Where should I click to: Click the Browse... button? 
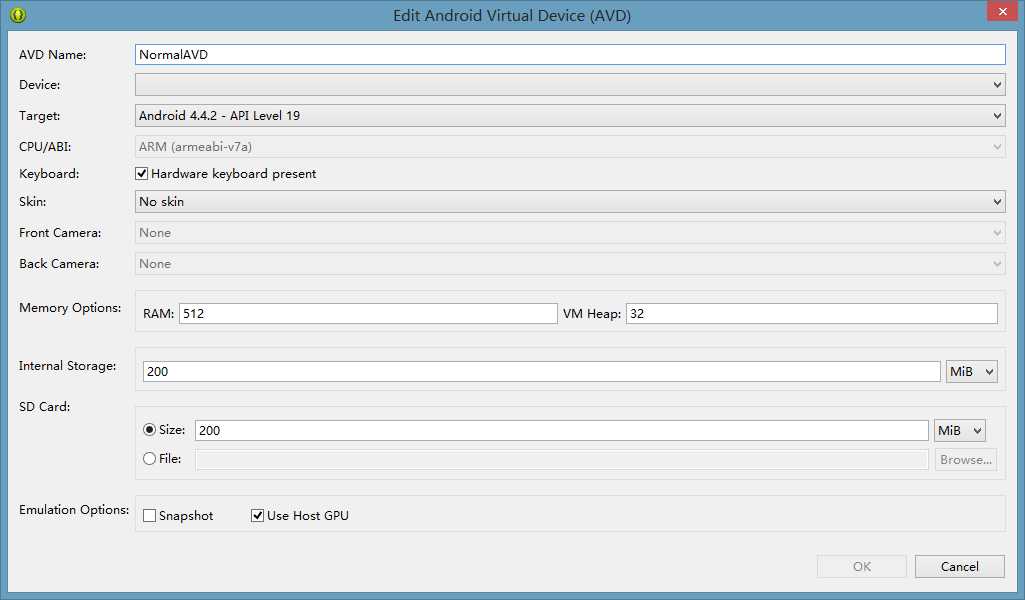(966, 459)
